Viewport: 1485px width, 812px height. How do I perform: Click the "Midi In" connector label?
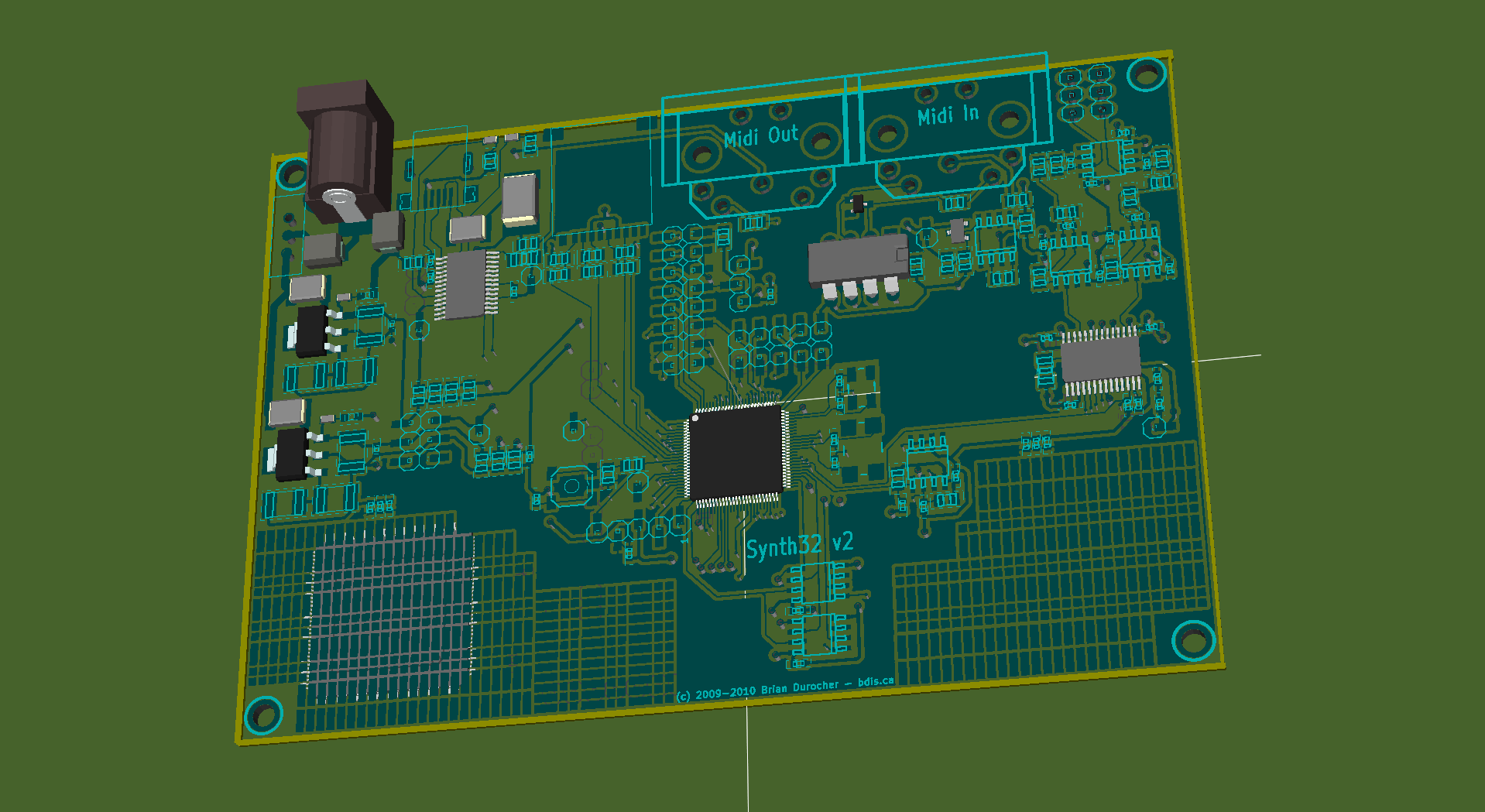pos(948,115)
